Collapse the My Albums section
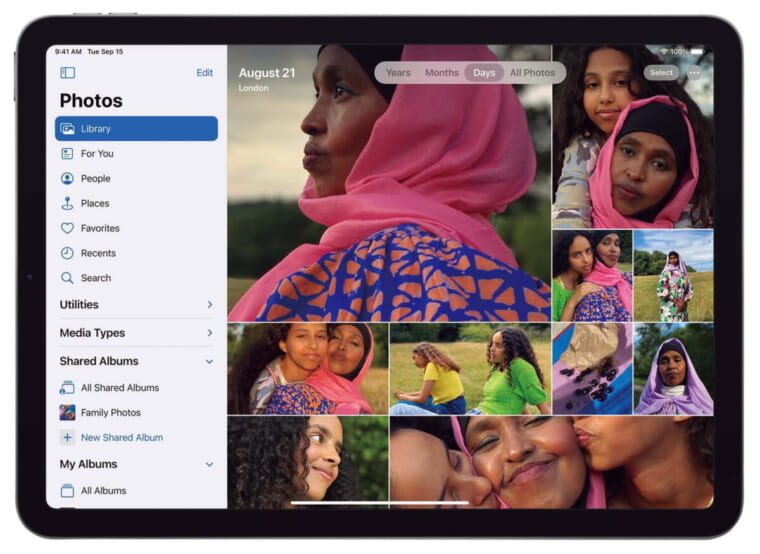The width and height of the screenshot is (760, 554). pos(209,464)
